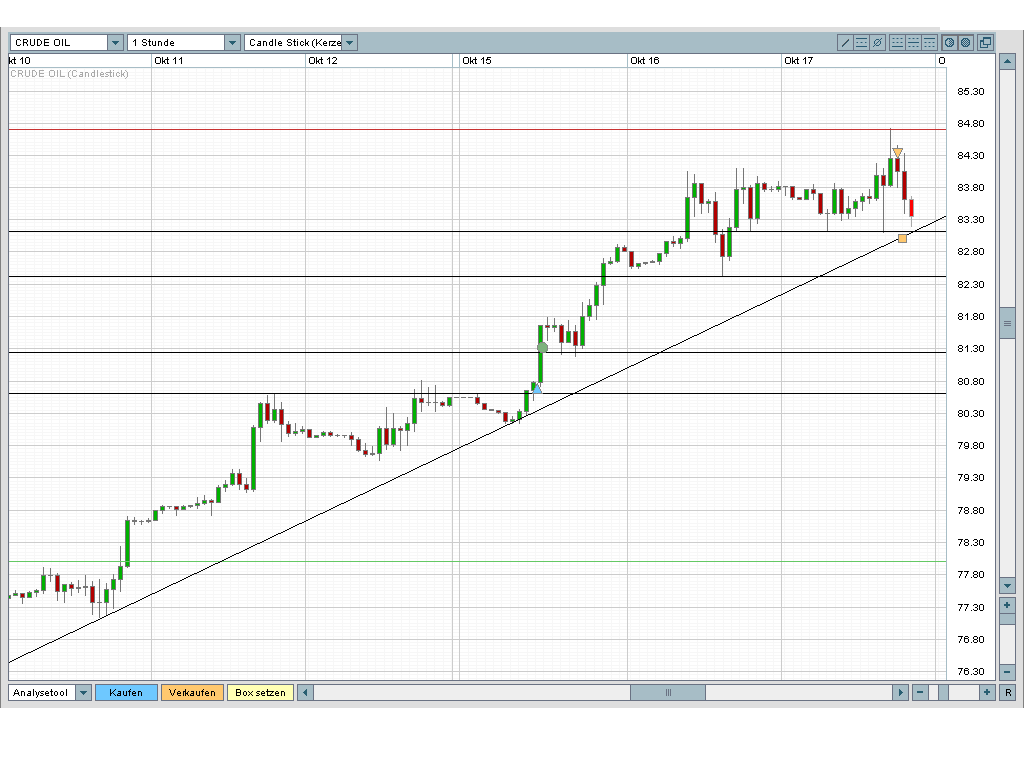Click the vertical price scale slider handle
The height and width of the screenshot is (768, 1024).
(x=1007, y=323)
